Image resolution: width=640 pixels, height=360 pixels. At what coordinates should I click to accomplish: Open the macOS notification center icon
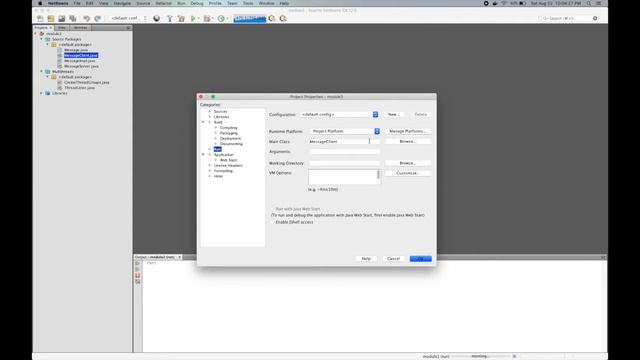(599, 3)
